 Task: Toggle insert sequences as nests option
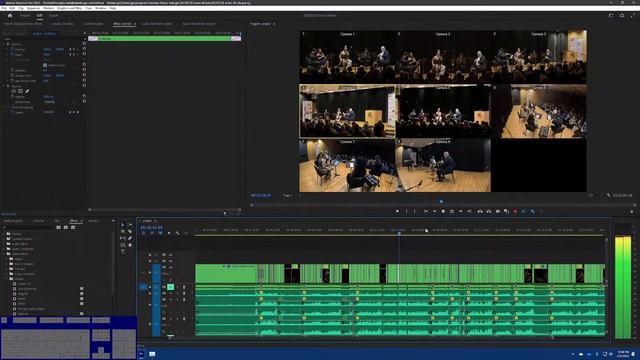(143, 233)
